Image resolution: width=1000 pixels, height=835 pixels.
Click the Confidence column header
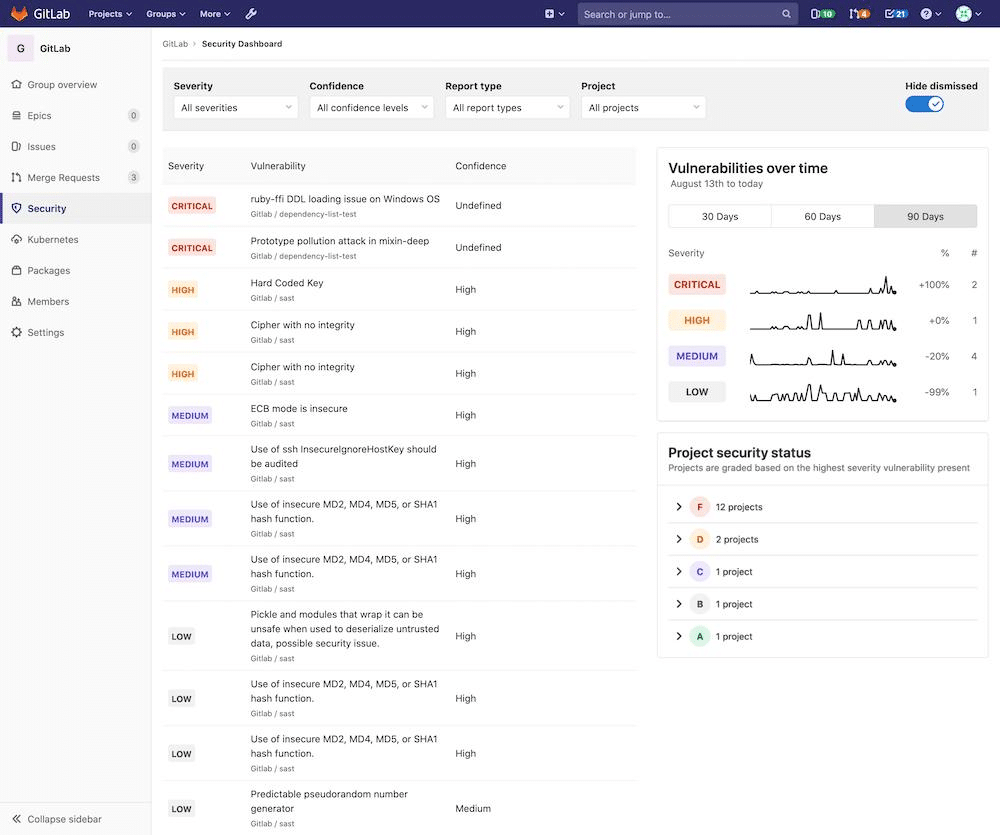pos(481,166)
